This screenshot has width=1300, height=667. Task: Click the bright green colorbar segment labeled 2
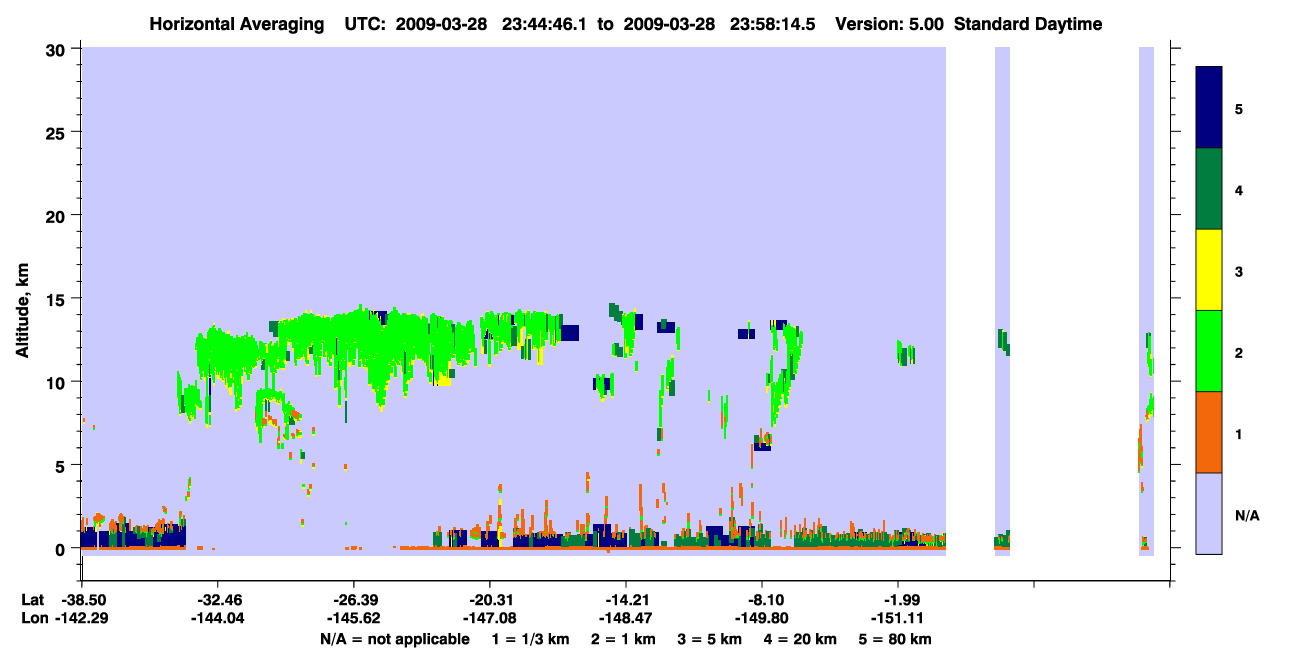point(1209,351)
